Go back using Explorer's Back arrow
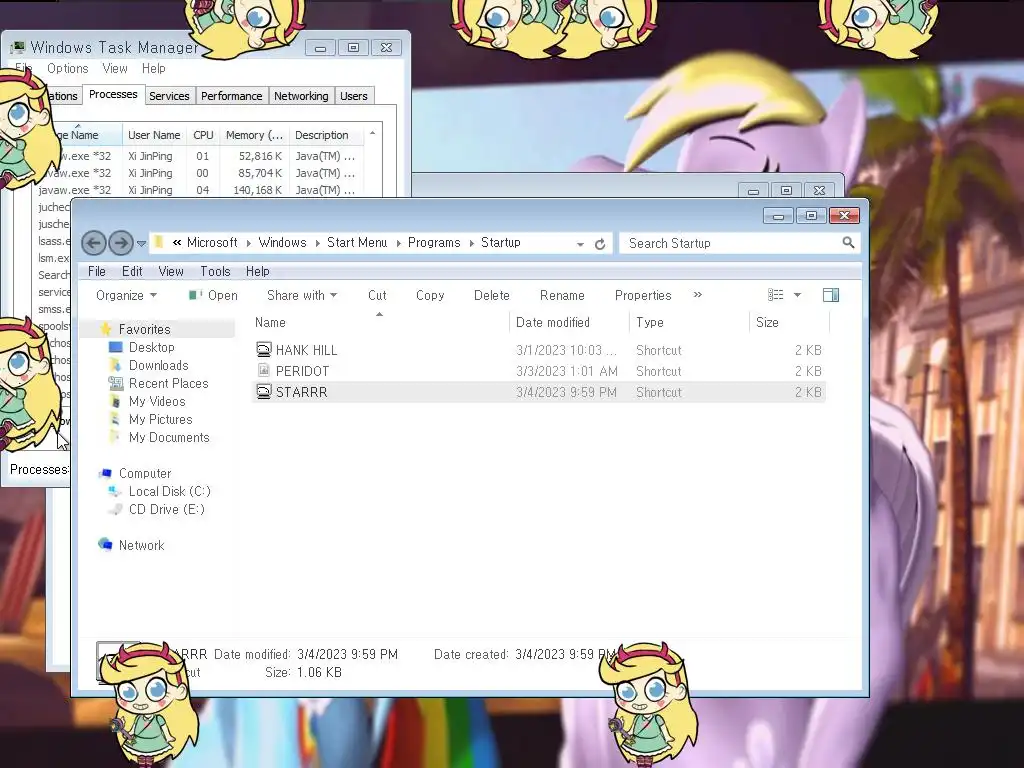The image size is (1024, 768). point(93,243)
